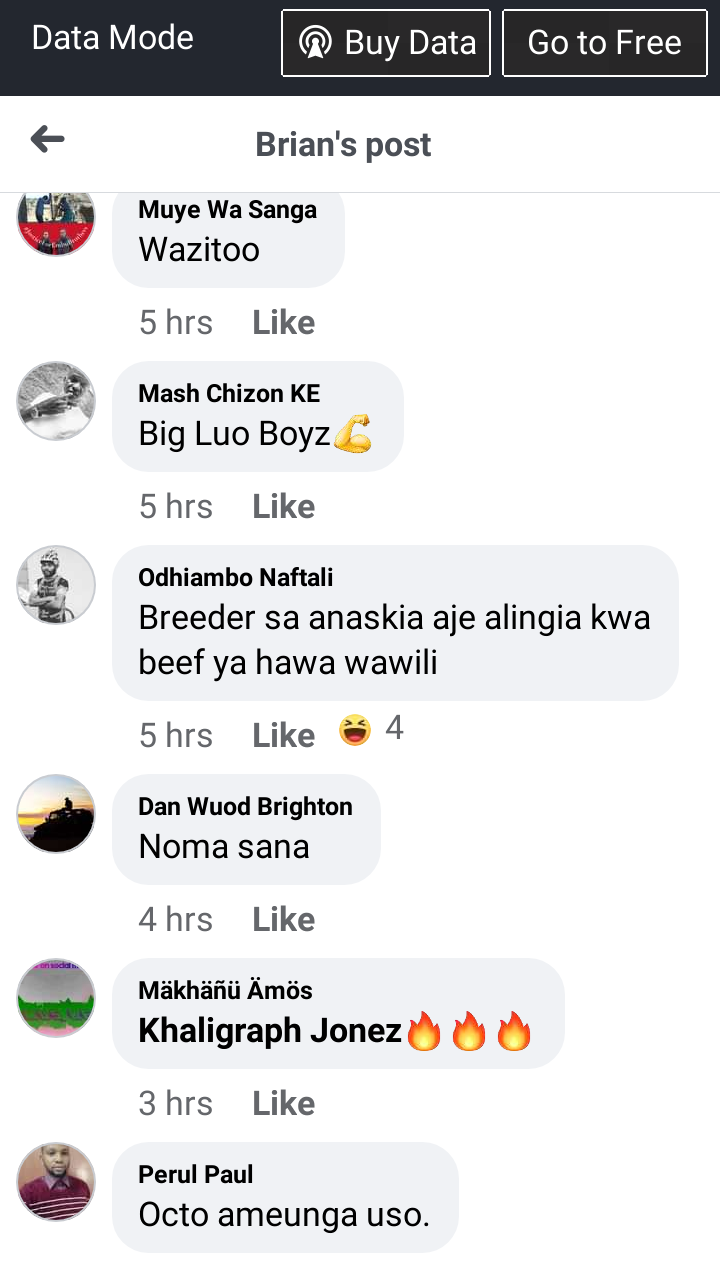Open Mash Chizon KE's avatar
This screenshot has height=1262, width=720.
(x=56, y=401)
